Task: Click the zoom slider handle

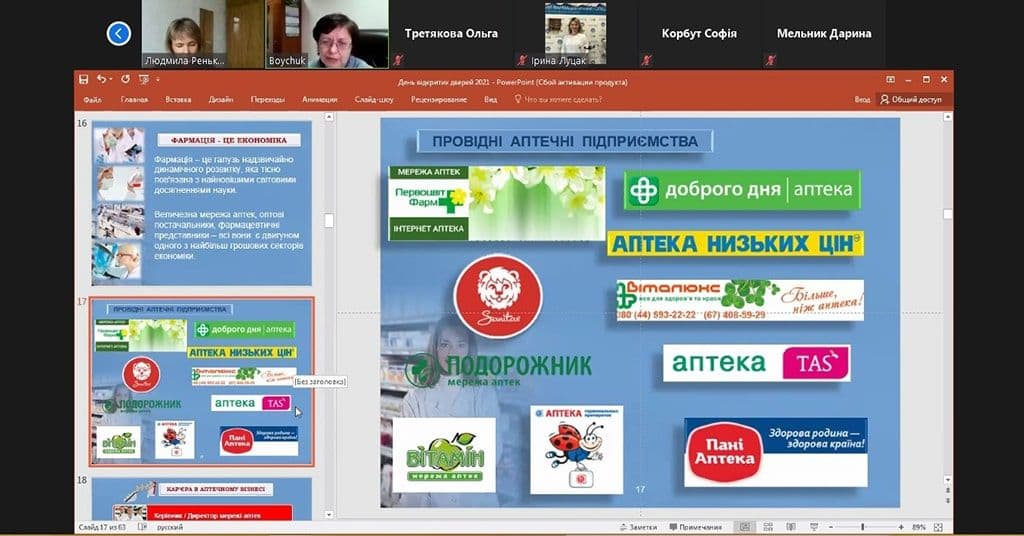Action: tap(863, 527)
